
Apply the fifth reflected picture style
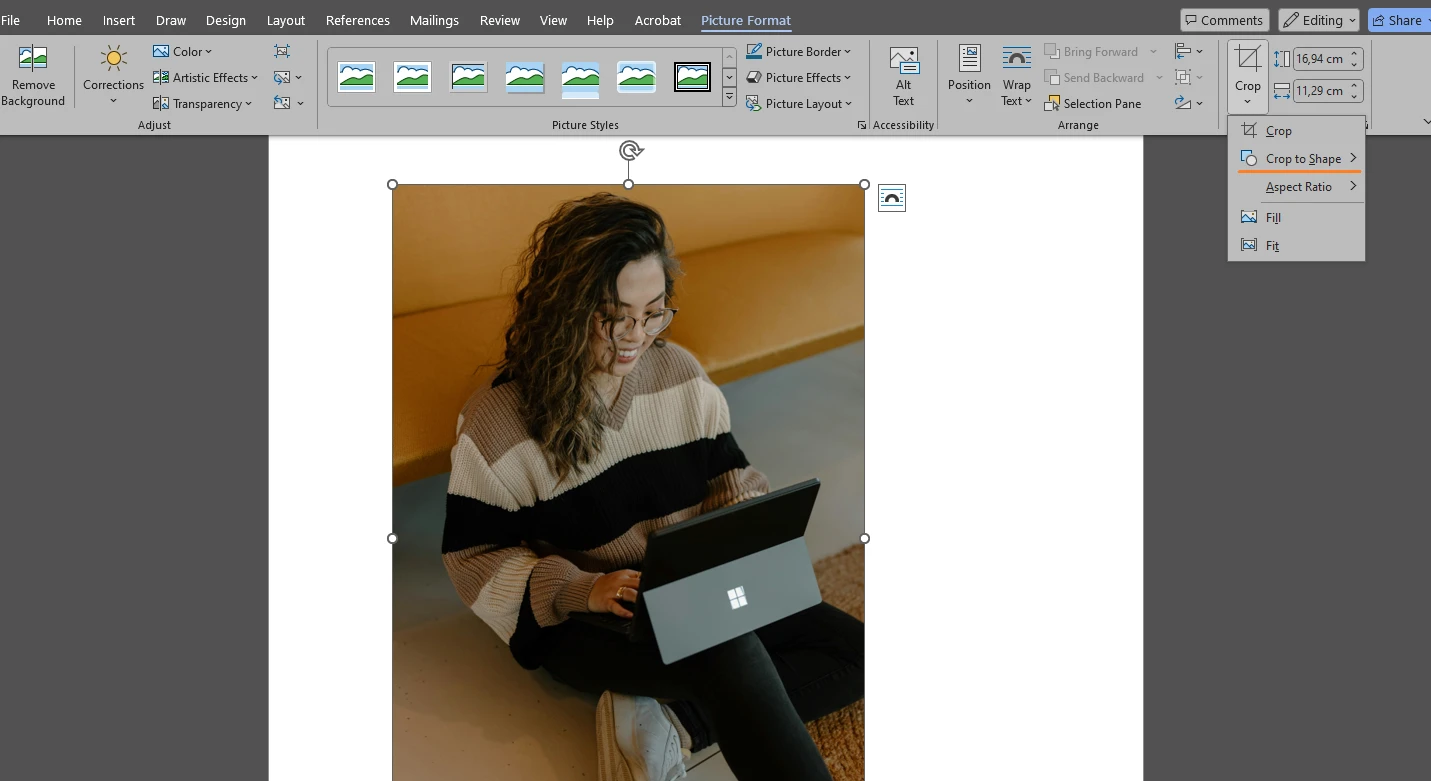coord(581,79)
